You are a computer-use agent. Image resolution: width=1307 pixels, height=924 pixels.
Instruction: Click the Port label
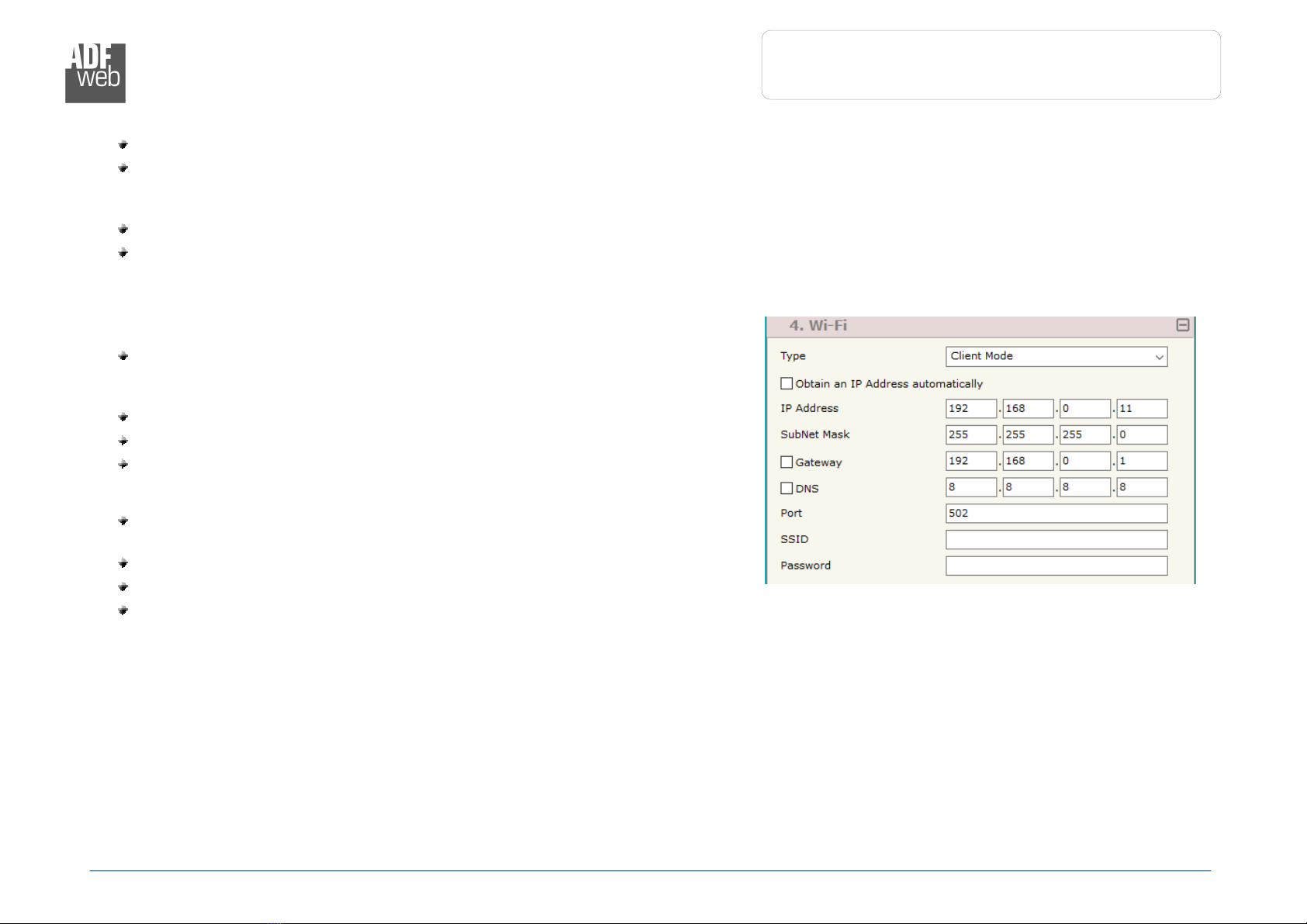[791, 513]
